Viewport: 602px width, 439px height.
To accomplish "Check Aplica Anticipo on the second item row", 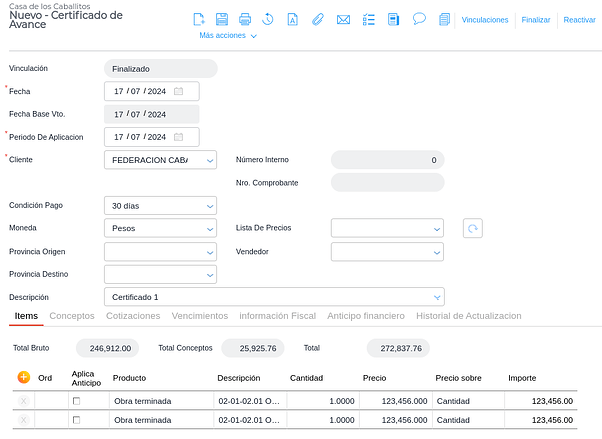I will pos(76,421).
